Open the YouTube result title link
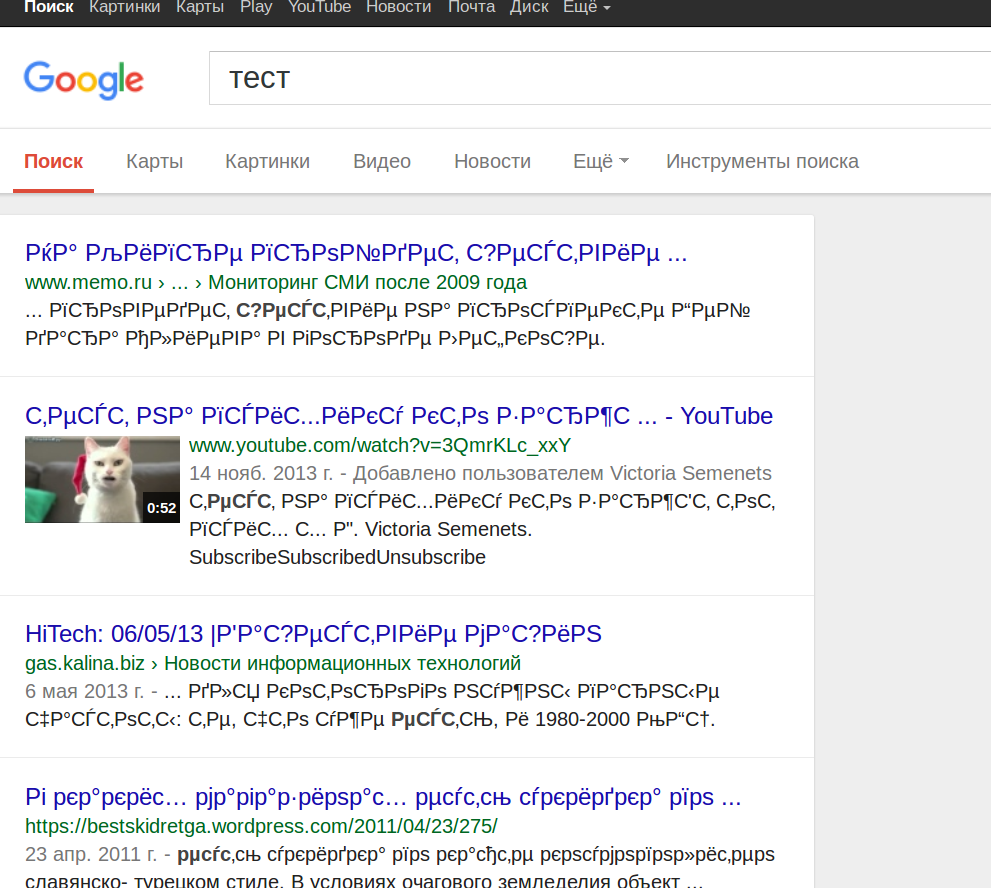The image size is (991, 888). point(399,416)
